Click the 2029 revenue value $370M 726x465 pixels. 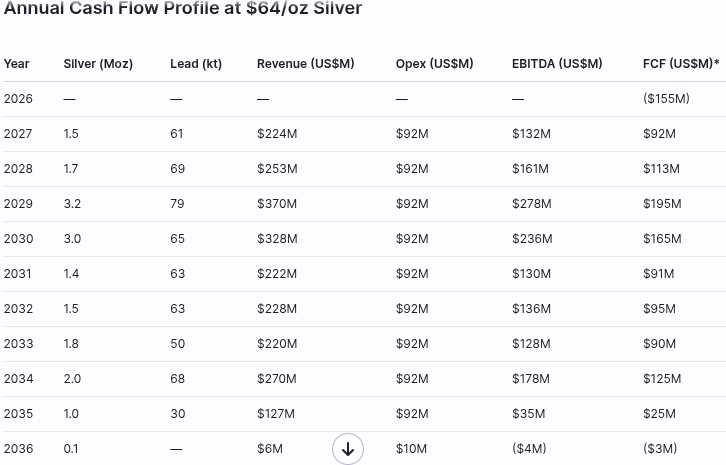point(277,204)
